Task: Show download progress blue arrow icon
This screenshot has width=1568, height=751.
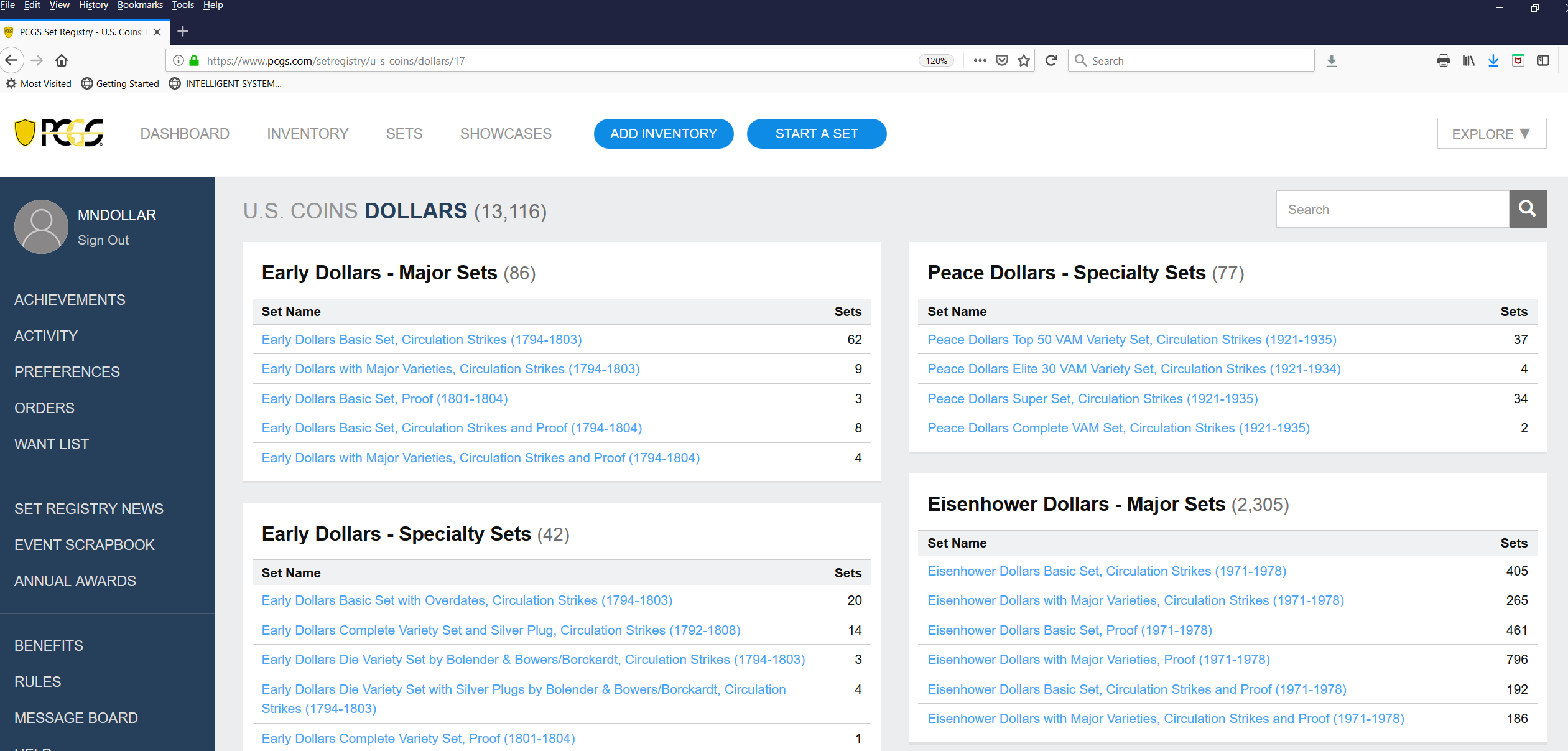Action: pyautogui.click(x=1493, y=60)
